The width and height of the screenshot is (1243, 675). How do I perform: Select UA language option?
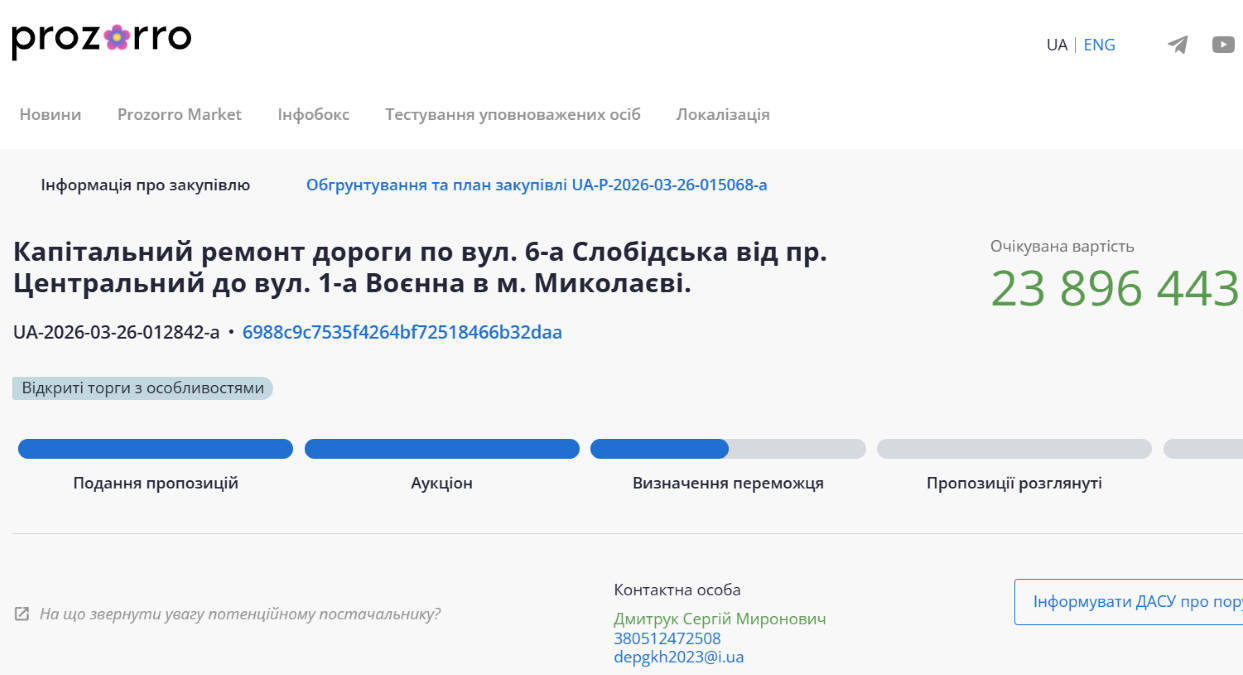click(1056, 45)
